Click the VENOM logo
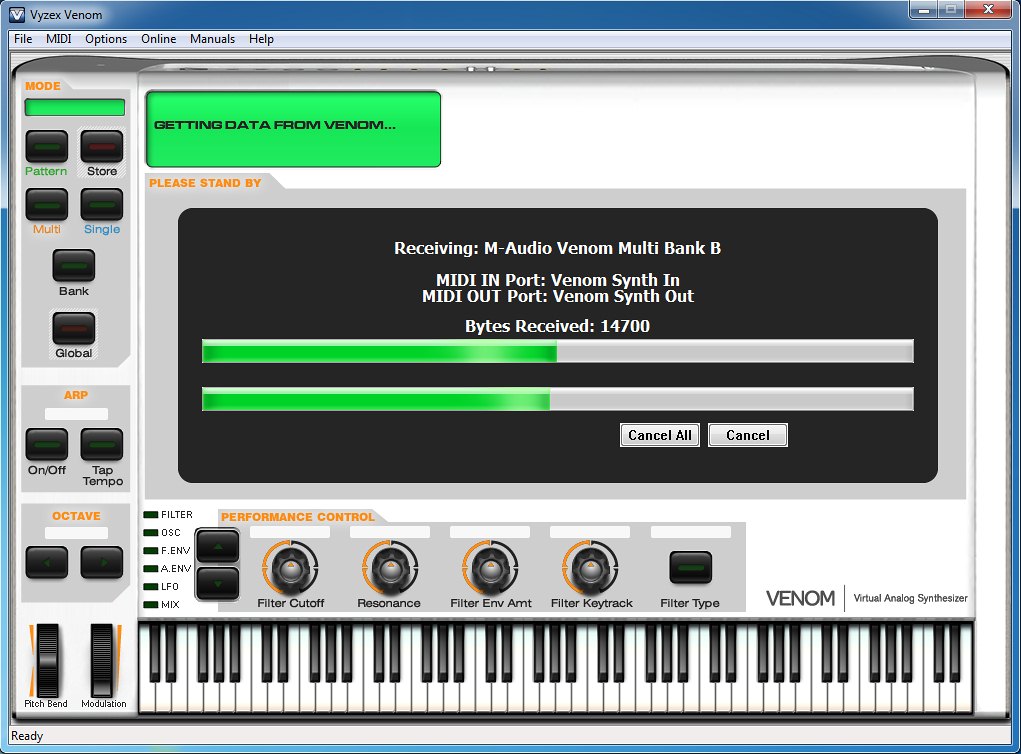Viewport: 1021px width, 754px height. coord(800,598)
